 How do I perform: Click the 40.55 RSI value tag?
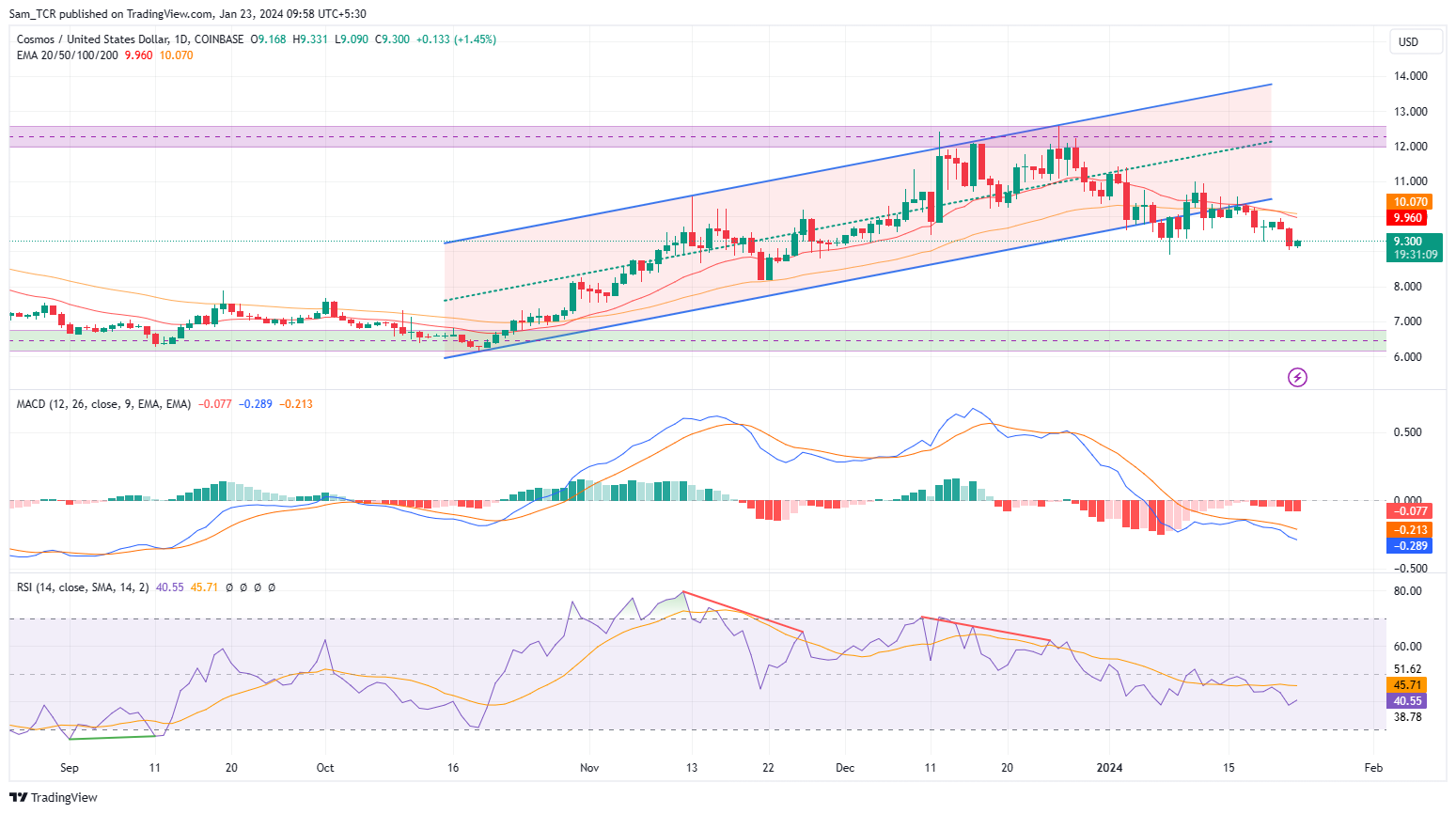tap(1406, 701)
